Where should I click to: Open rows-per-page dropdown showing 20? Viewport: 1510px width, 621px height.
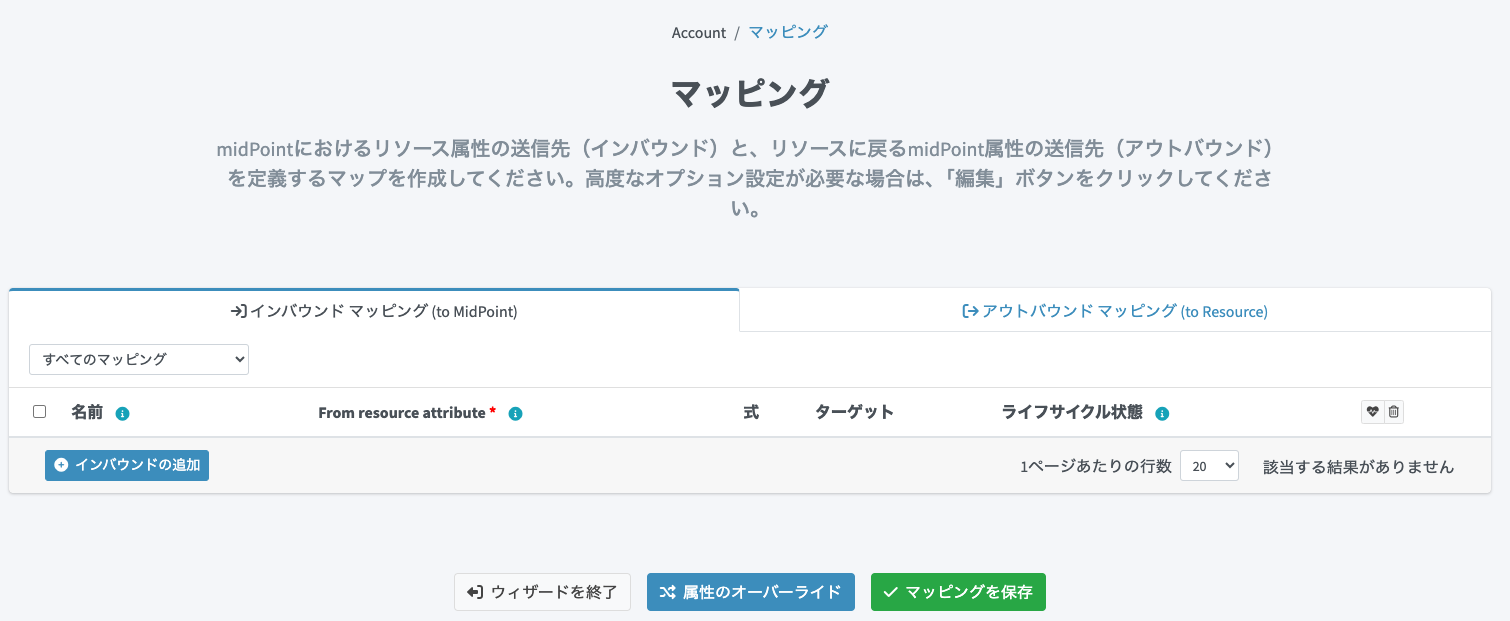point(1209,466)
